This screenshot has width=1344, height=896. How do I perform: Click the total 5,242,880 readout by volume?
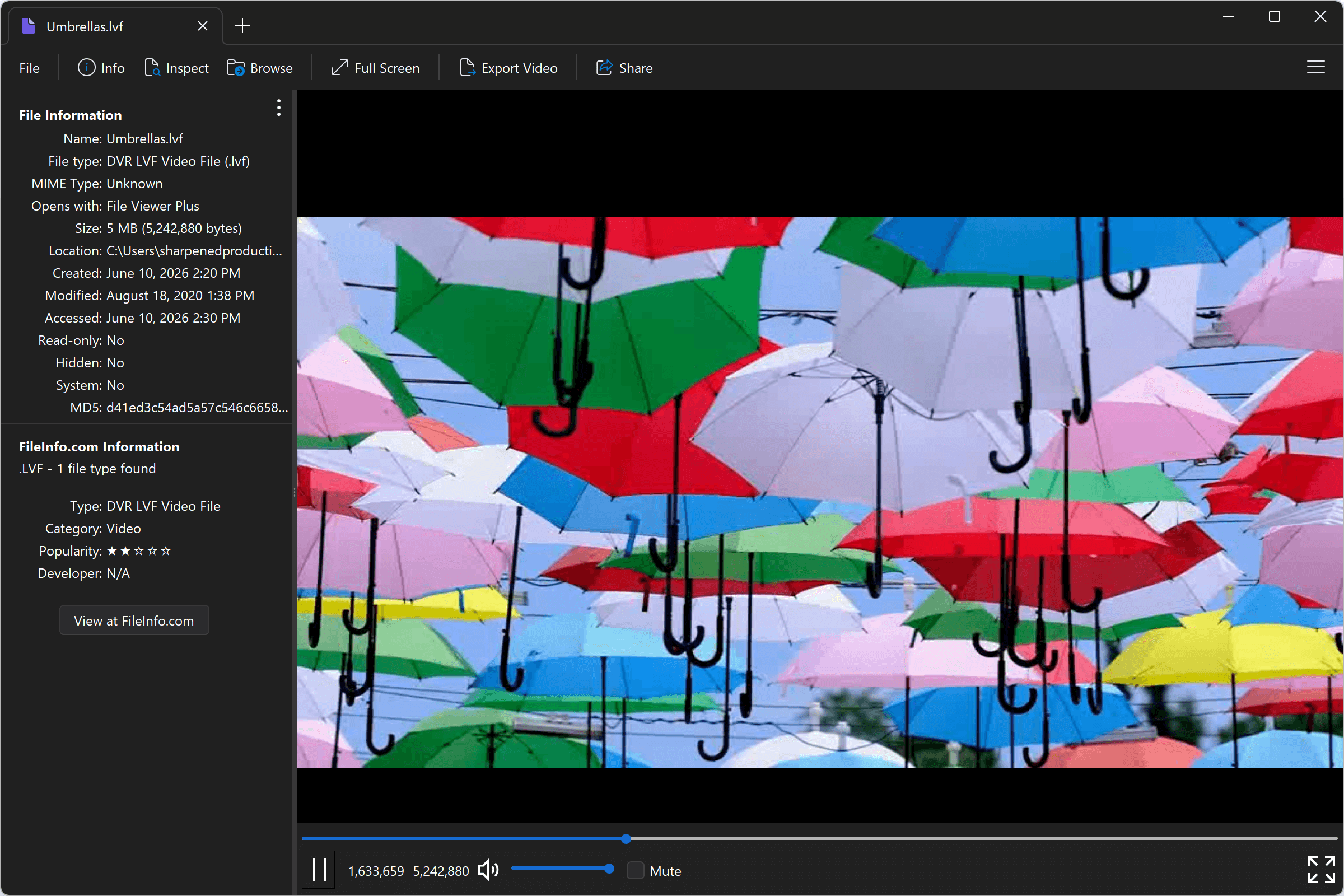[441, 871]
